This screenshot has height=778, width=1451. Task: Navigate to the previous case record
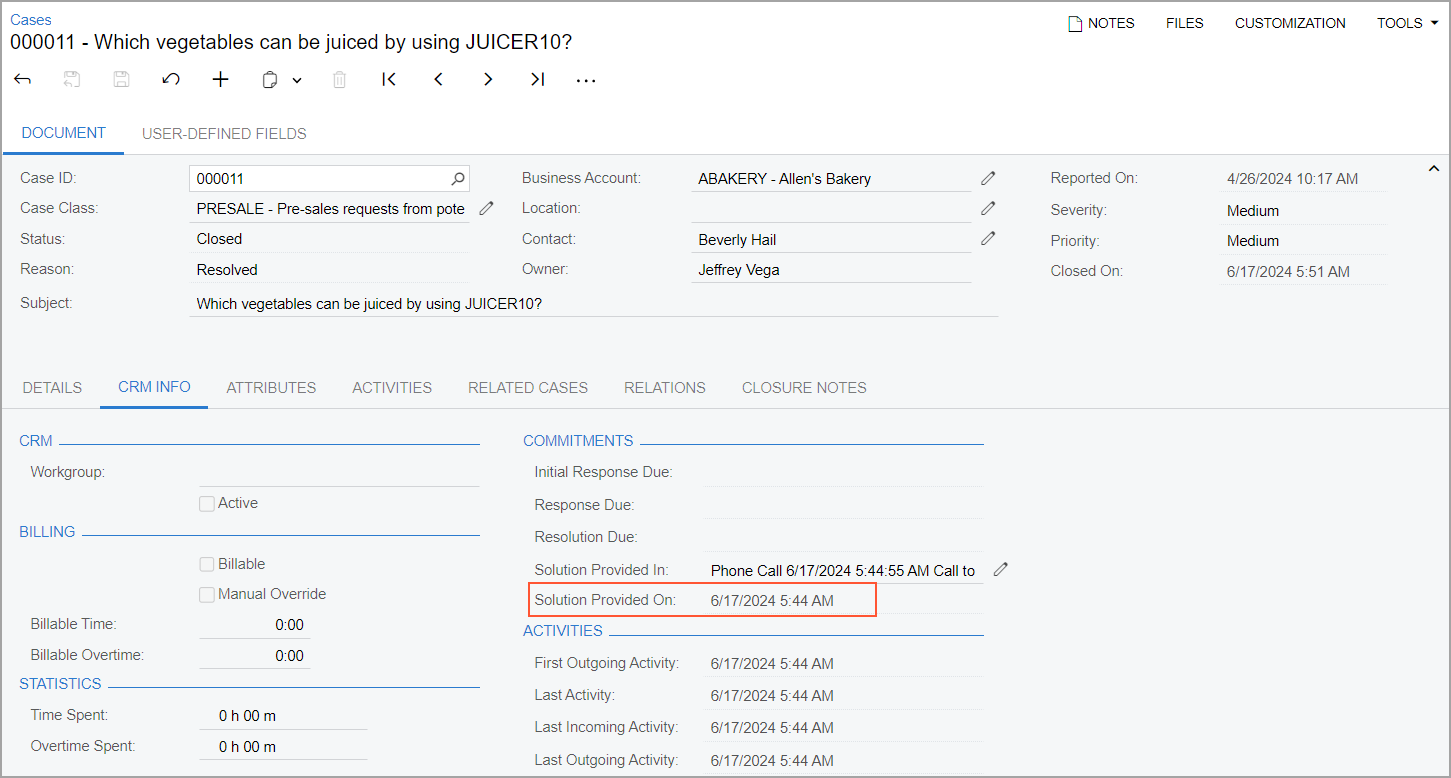point(438,80)
